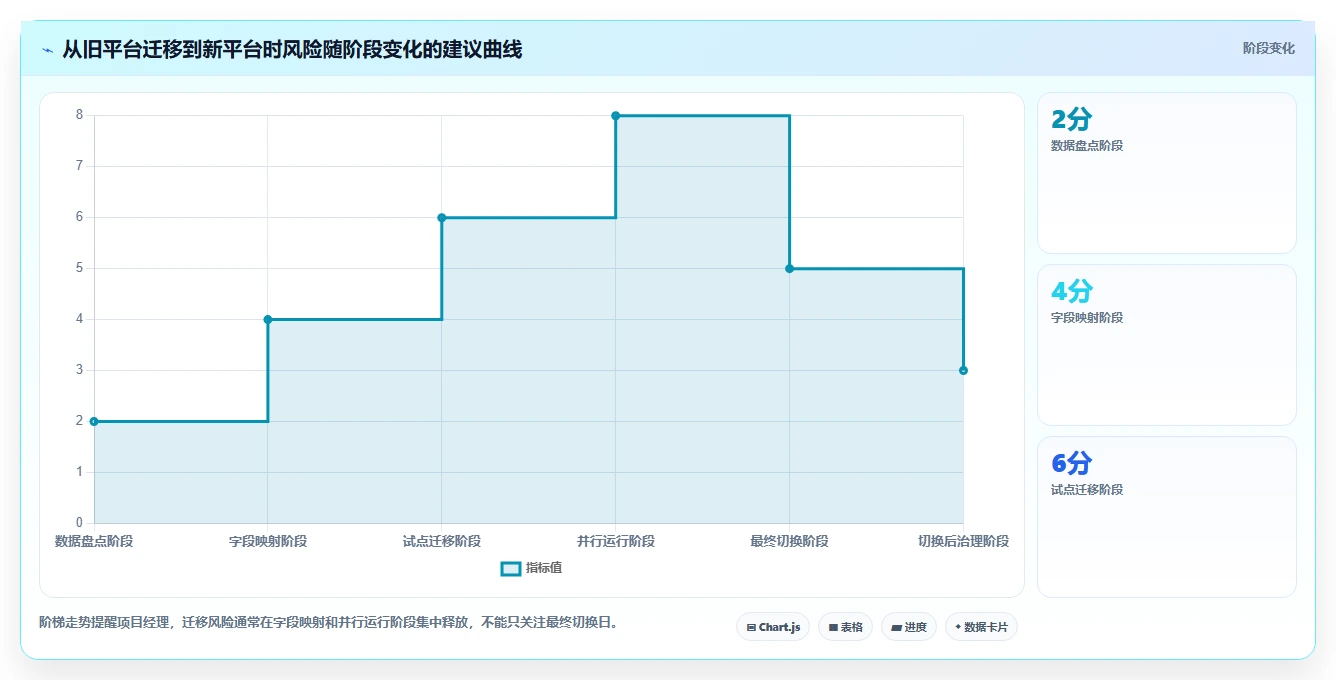Click x-axis label 切换后治理阶段

963,541
